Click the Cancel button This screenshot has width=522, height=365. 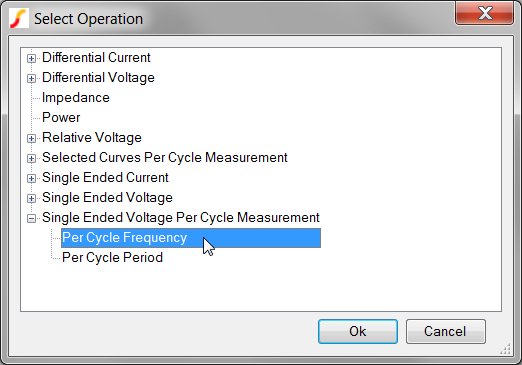pos(446,331)
